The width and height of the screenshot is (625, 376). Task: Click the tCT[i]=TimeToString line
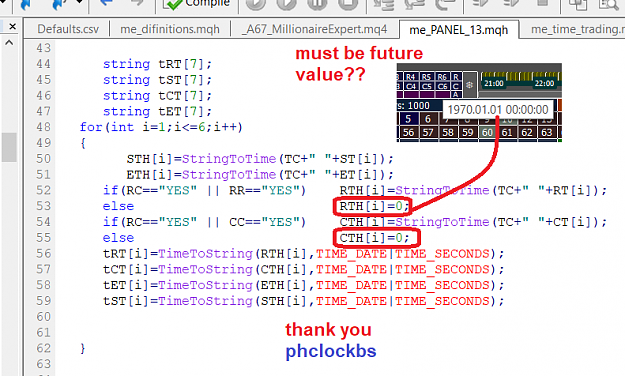click(304, 269)
